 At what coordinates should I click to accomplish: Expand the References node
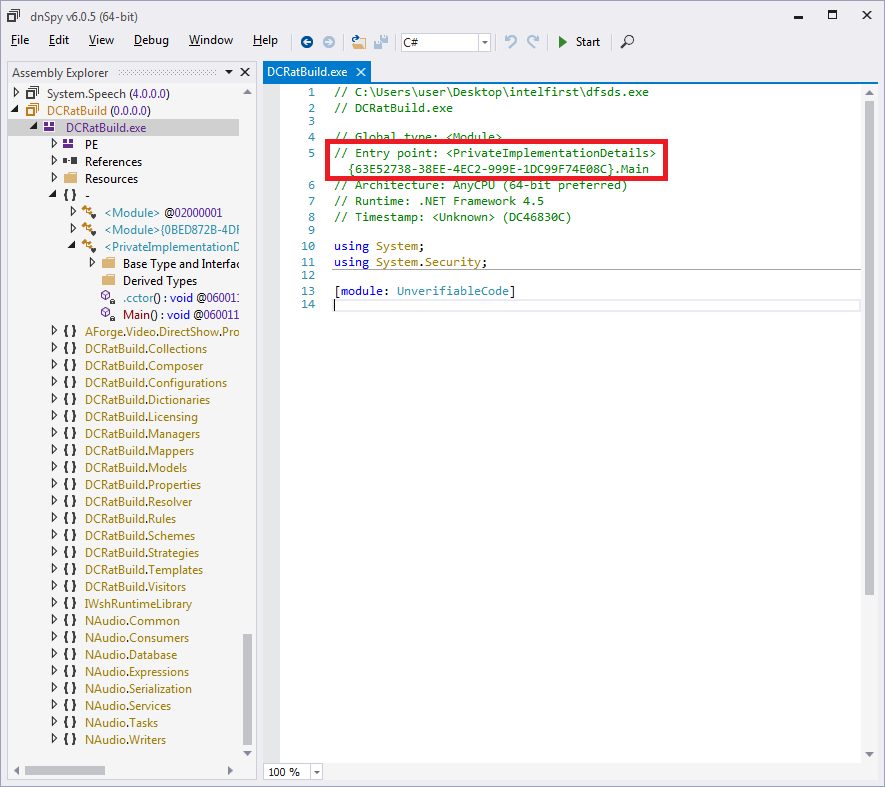[x=54, y=161]
